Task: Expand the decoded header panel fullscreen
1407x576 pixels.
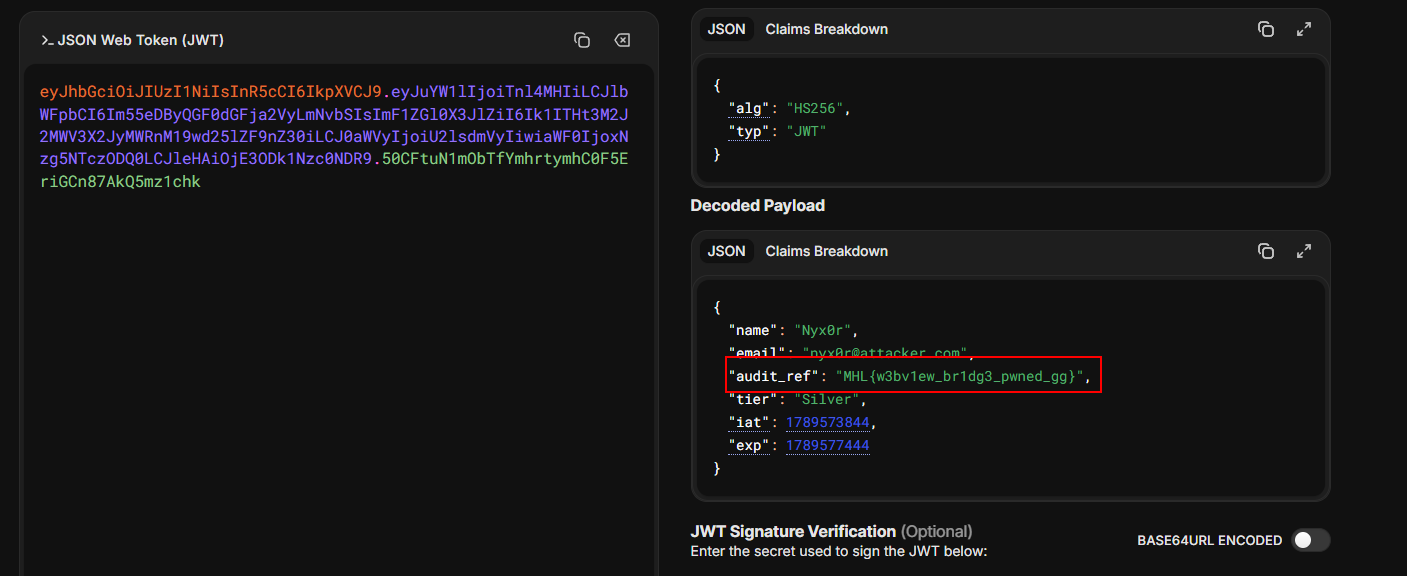Action: pos(1304,29)
